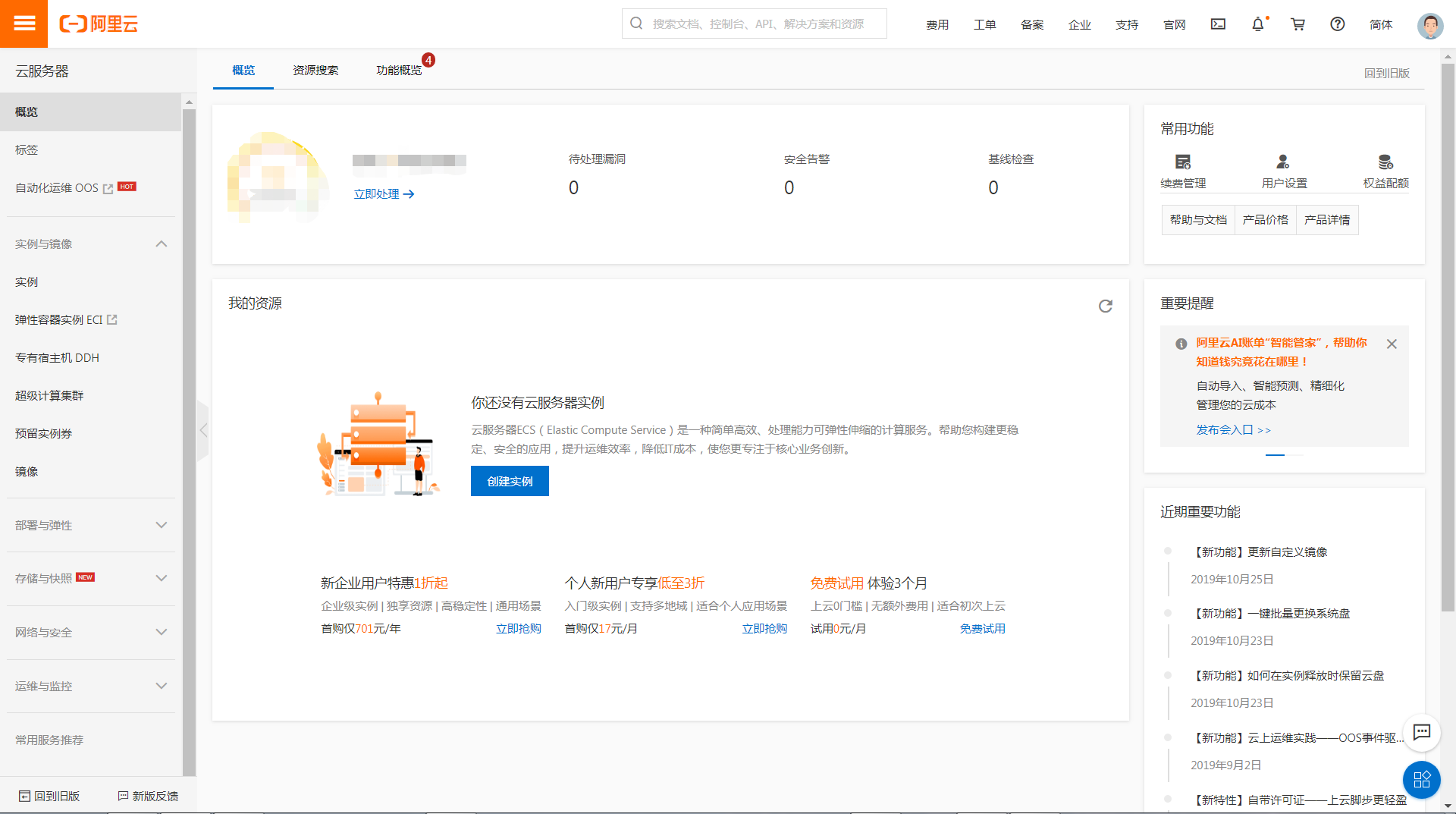This screenshot has width=1456, height=814.
Task: Click the 立即处理 link
Action: [384, 194]
